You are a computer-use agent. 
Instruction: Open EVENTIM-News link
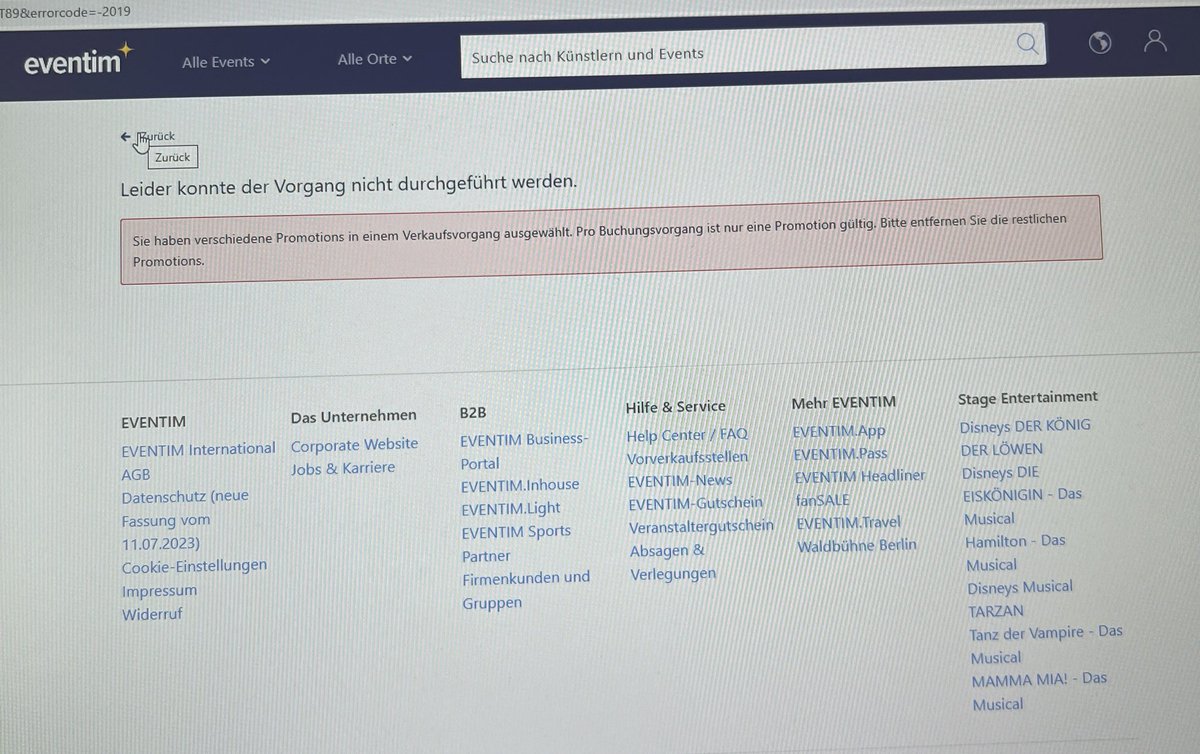tap(680, 480)
